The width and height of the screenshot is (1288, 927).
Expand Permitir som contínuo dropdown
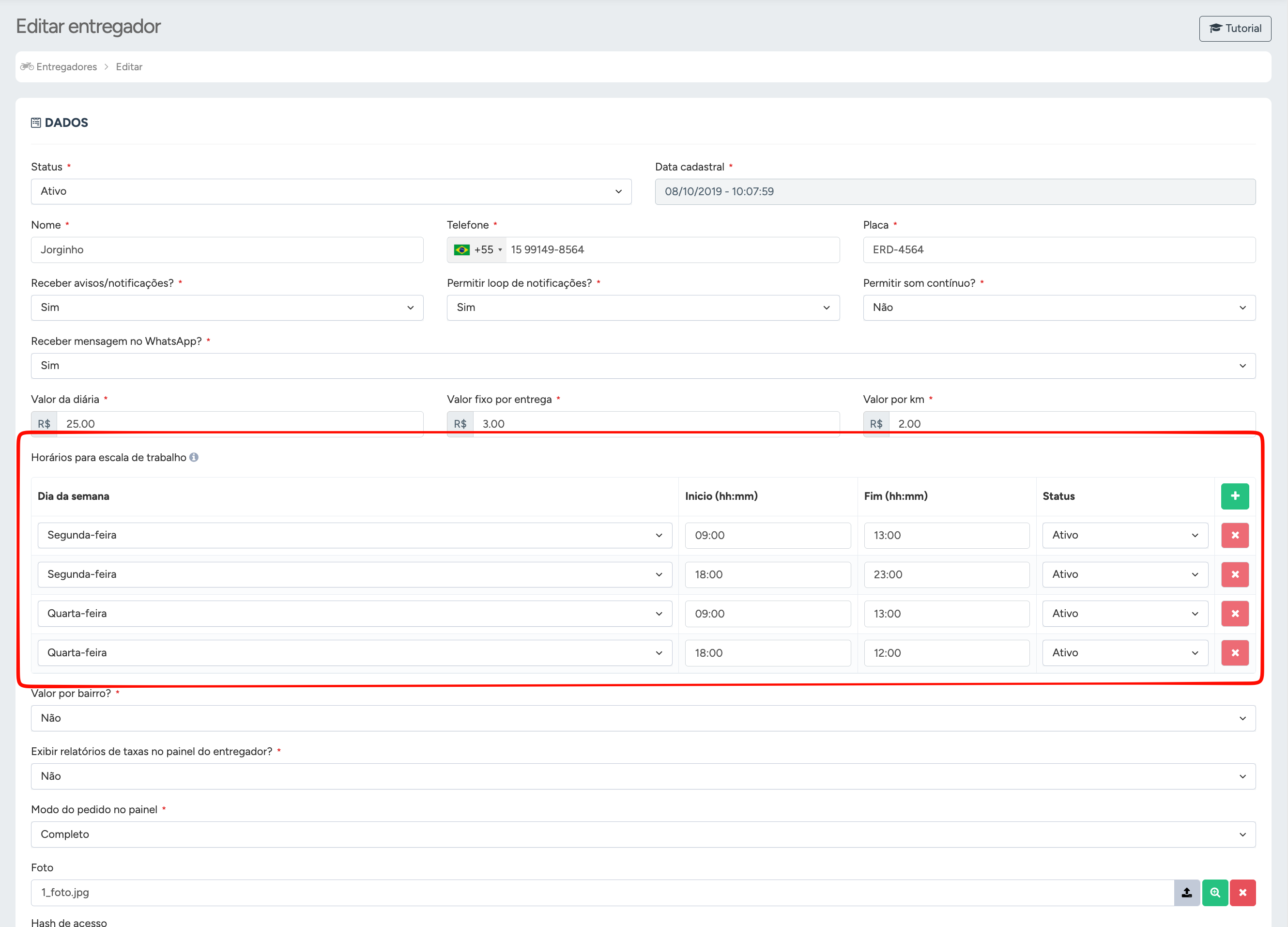1058,307
